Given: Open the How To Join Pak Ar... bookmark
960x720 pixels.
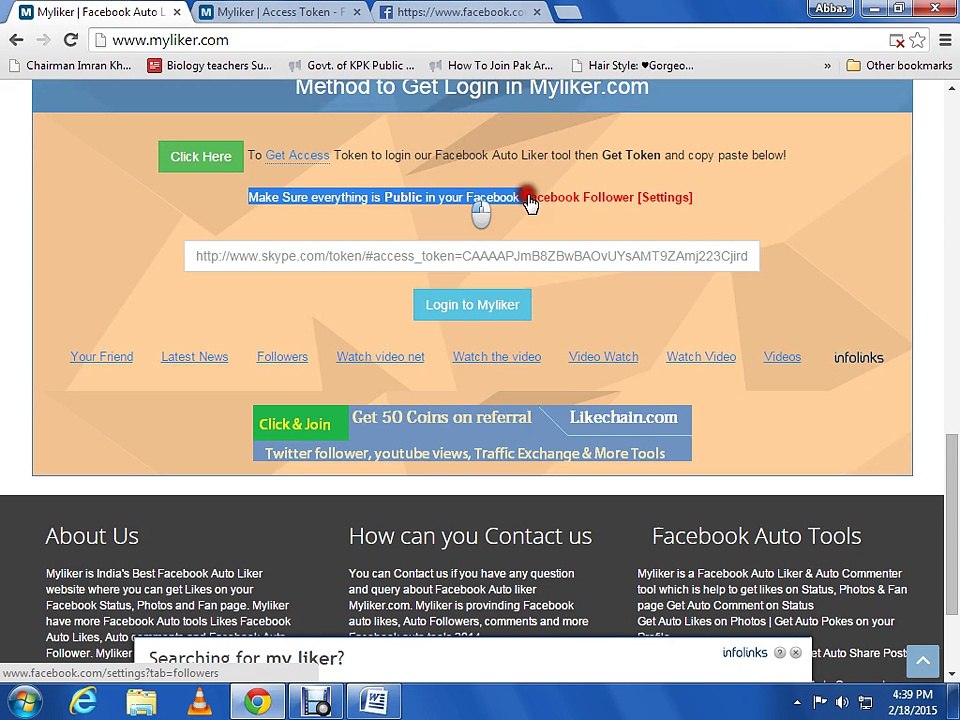Looking at the screenshot, I should (x=492, y=66).
